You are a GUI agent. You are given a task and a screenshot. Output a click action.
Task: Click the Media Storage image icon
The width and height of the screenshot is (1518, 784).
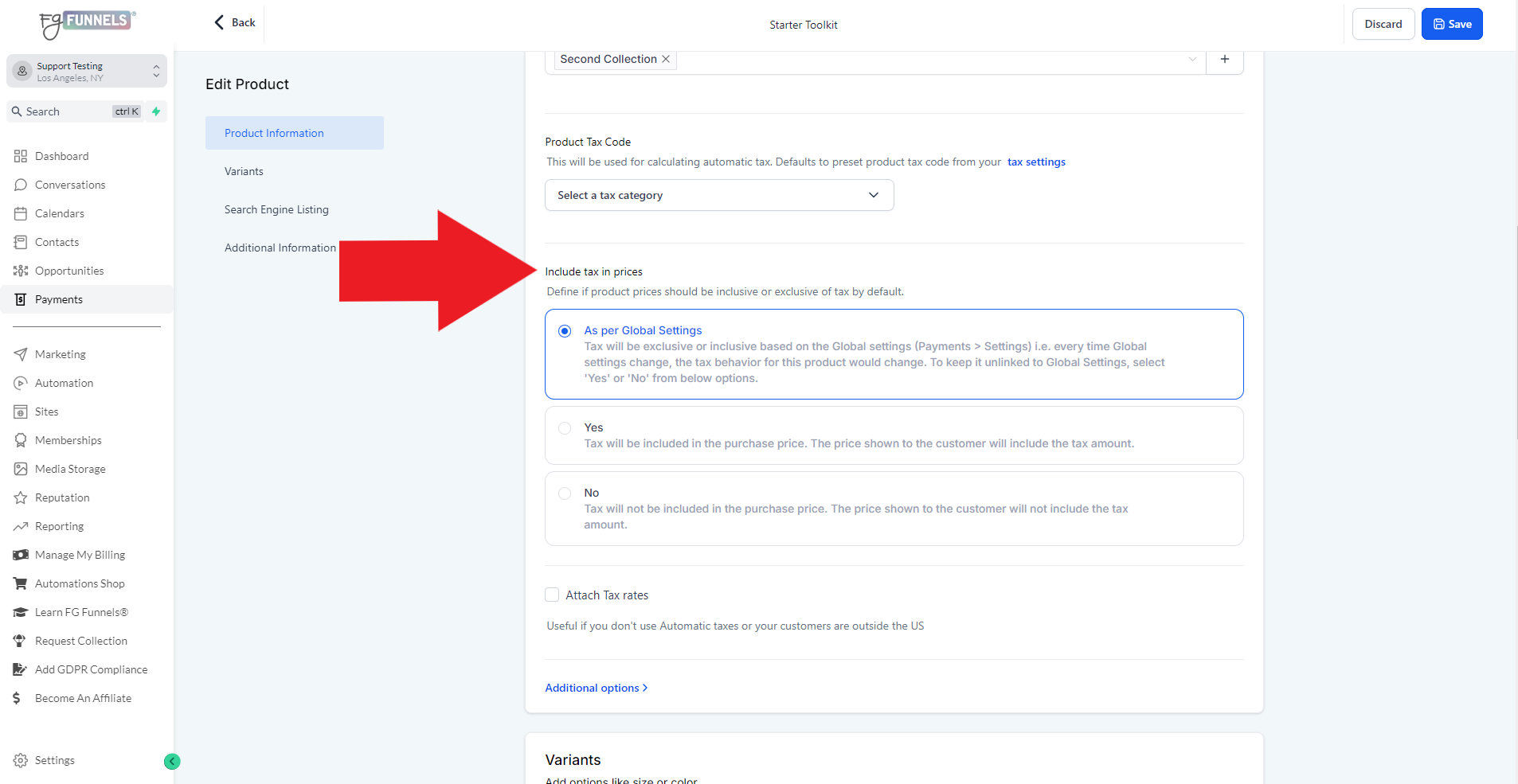click(x=21, y=469)
